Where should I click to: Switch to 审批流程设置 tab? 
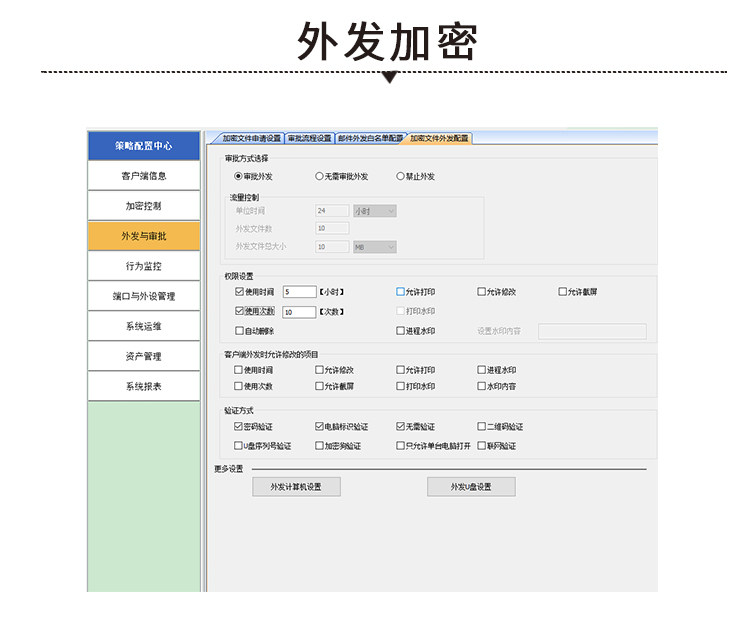click(309, 138)
